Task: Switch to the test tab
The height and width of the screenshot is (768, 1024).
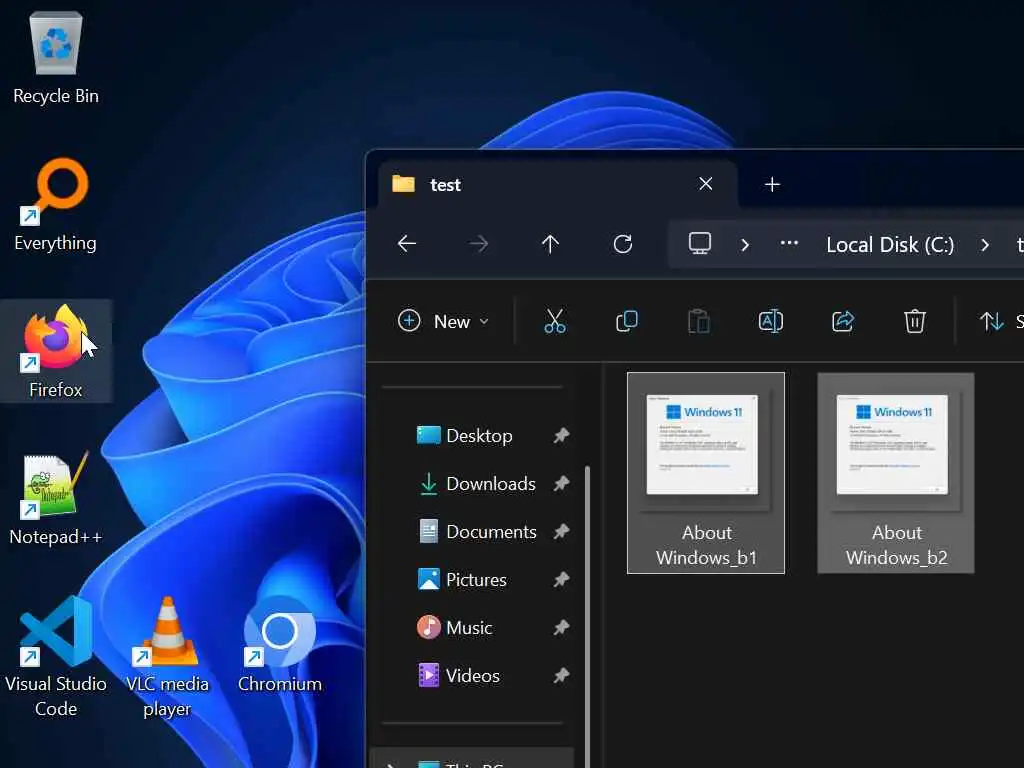Action: pos(557,185)
